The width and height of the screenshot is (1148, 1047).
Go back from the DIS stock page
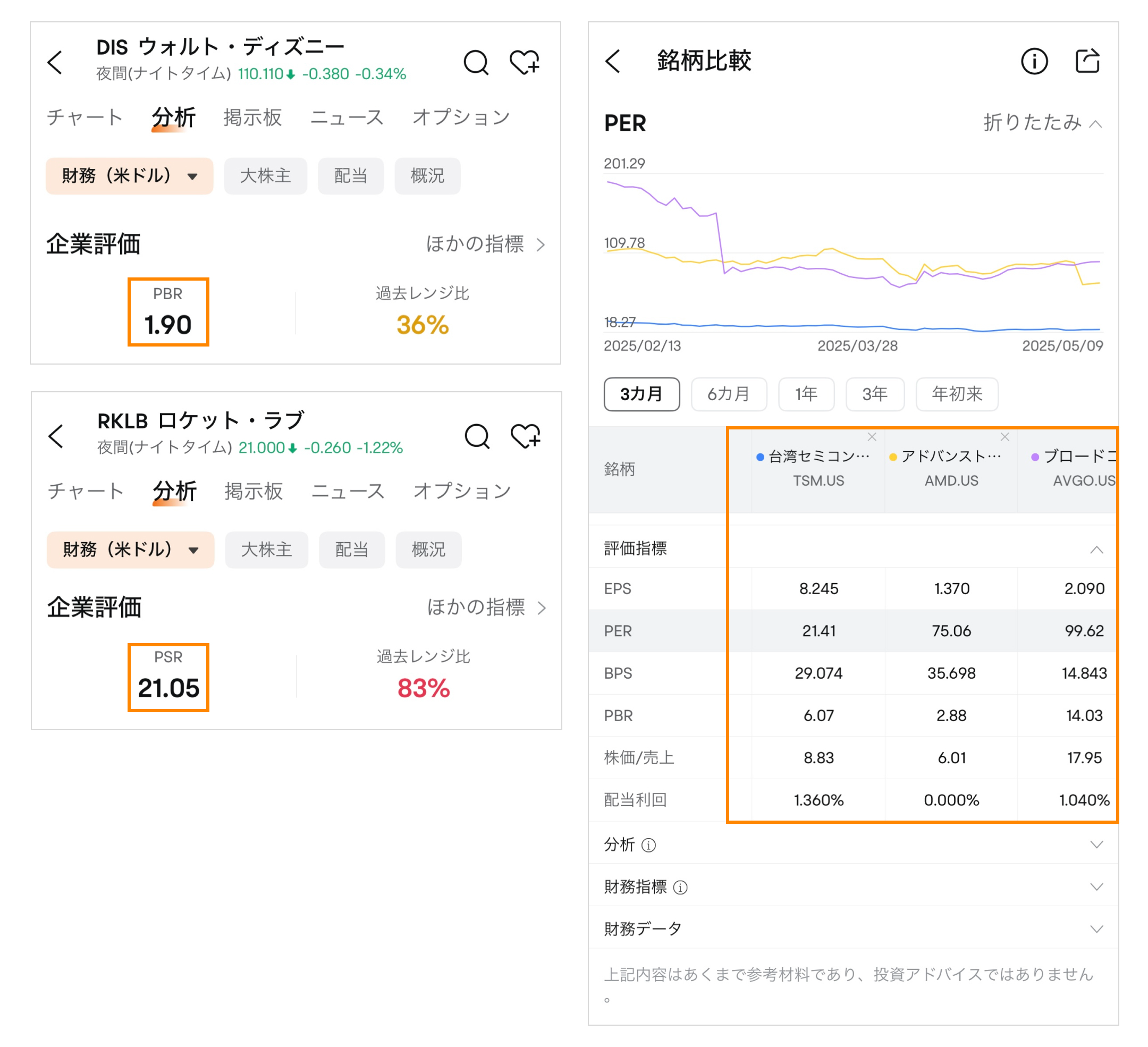coord(55,62)
